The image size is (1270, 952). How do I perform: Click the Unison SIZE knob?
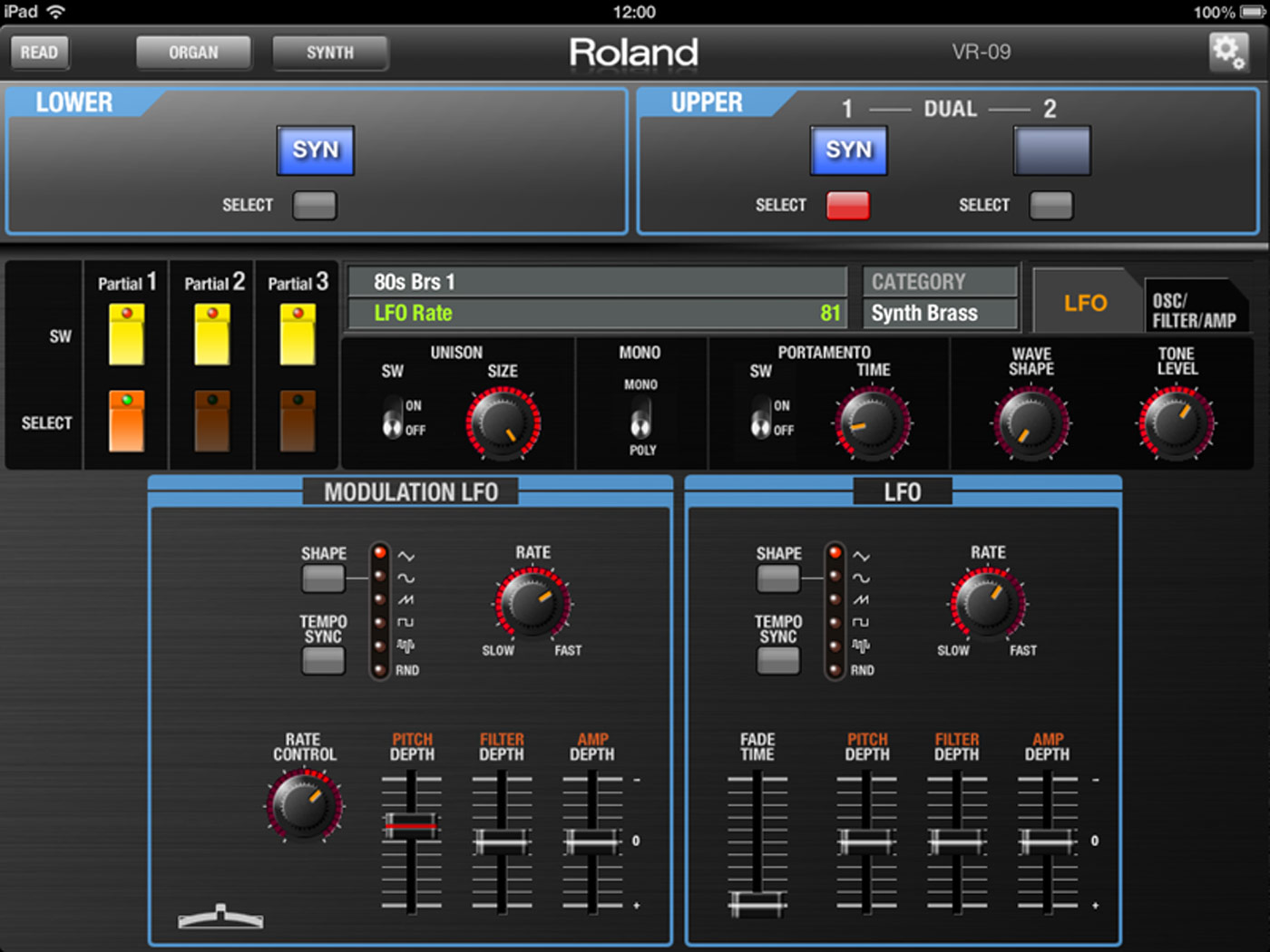[x=503, y=423]
